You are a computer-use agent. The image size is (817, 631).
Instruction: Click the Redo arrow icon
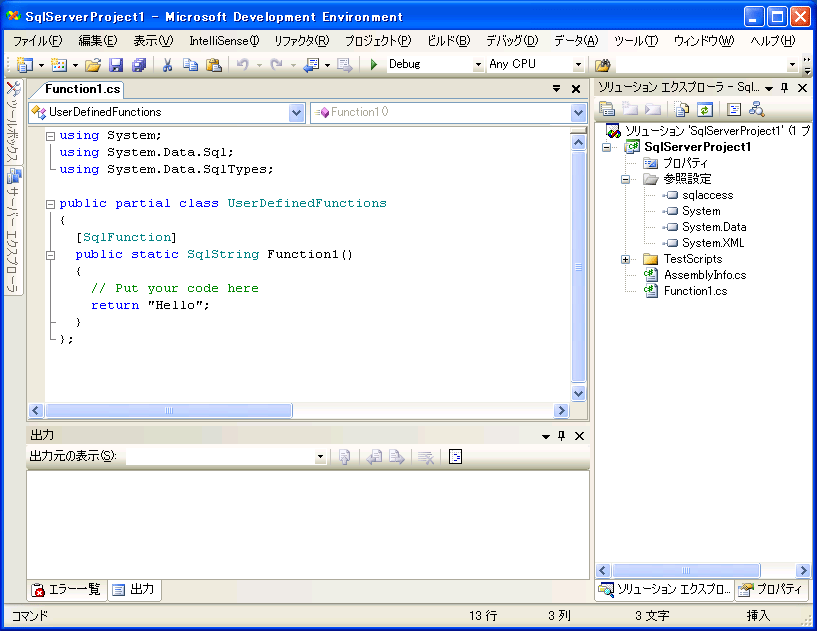(276, 65)
